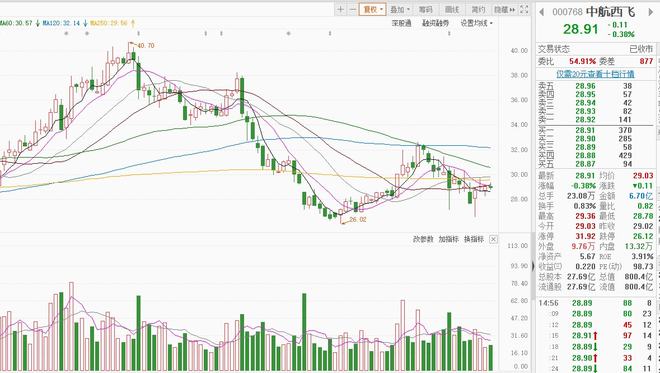The image size is (660, 373).
Task: Zoom in chart with plus icon
Action: click(x=341, y=9)
